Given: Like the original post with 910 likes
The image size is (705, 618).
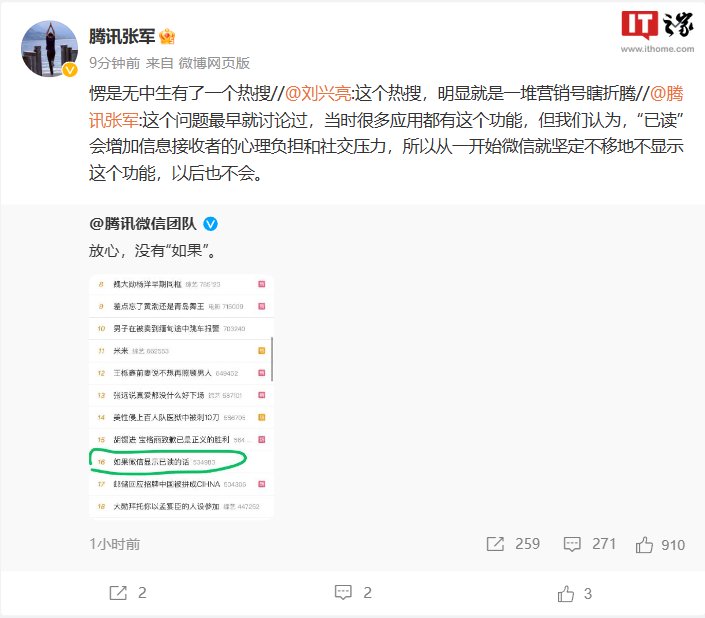Looking at the screenshot, I should click(x=644, y=544).
